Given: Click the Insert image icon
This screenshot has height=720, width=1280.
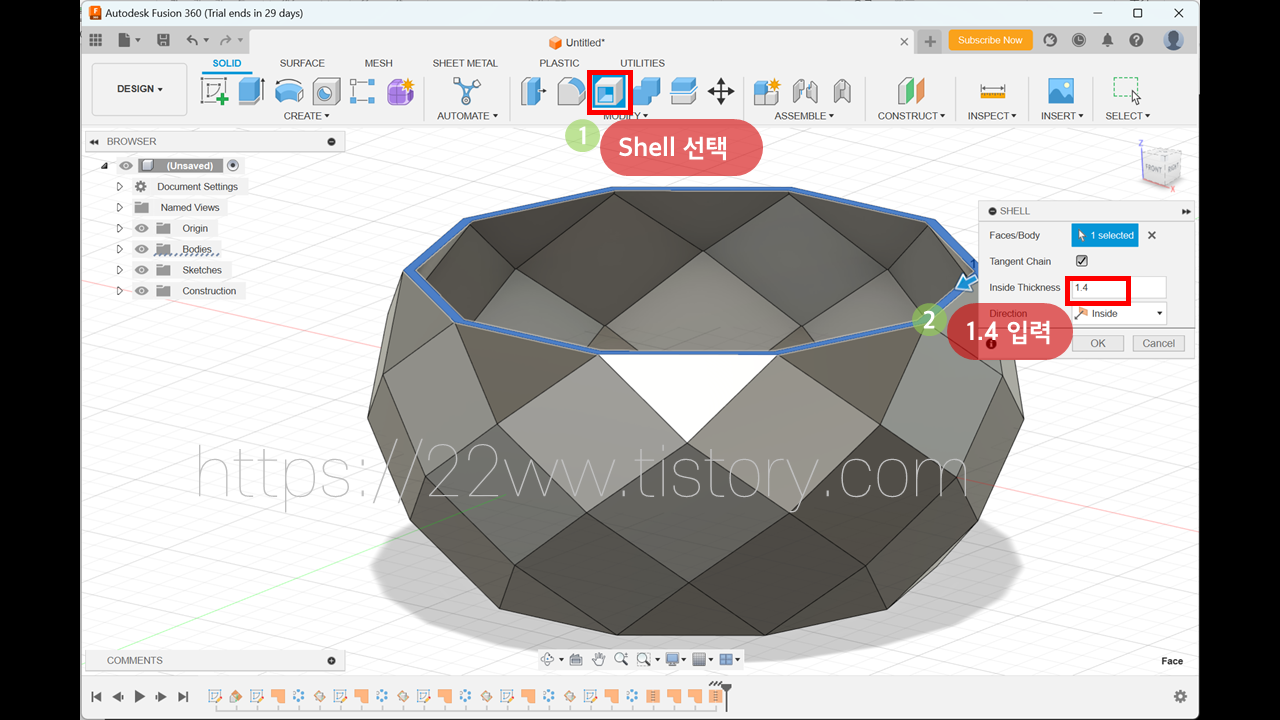Looking at the screenshot, I should (x=1061, y=91).
